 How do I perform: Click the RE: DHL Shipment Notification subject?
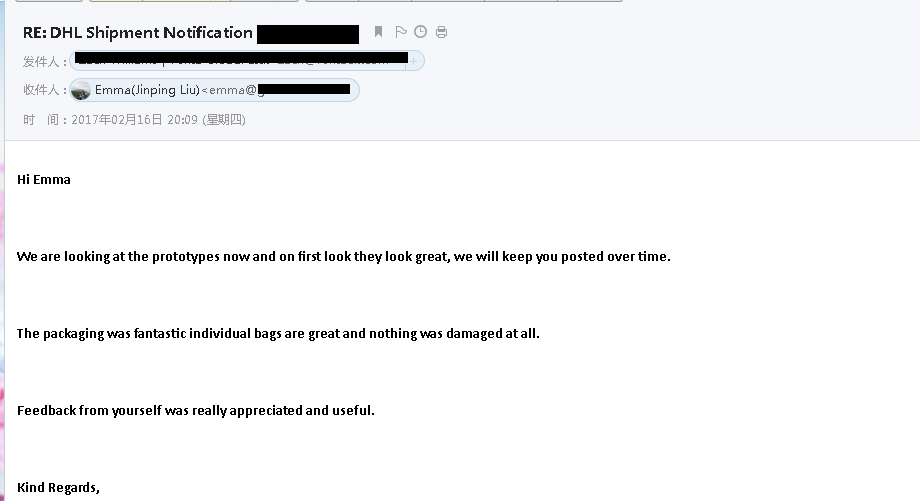point(137,33)
